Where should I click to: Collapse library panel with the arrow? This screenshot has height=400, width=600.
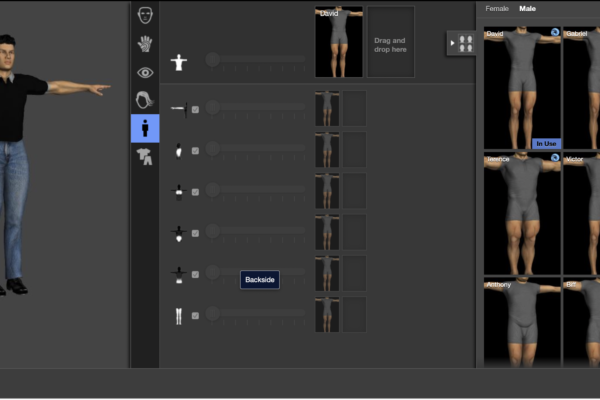pos(452,43)
